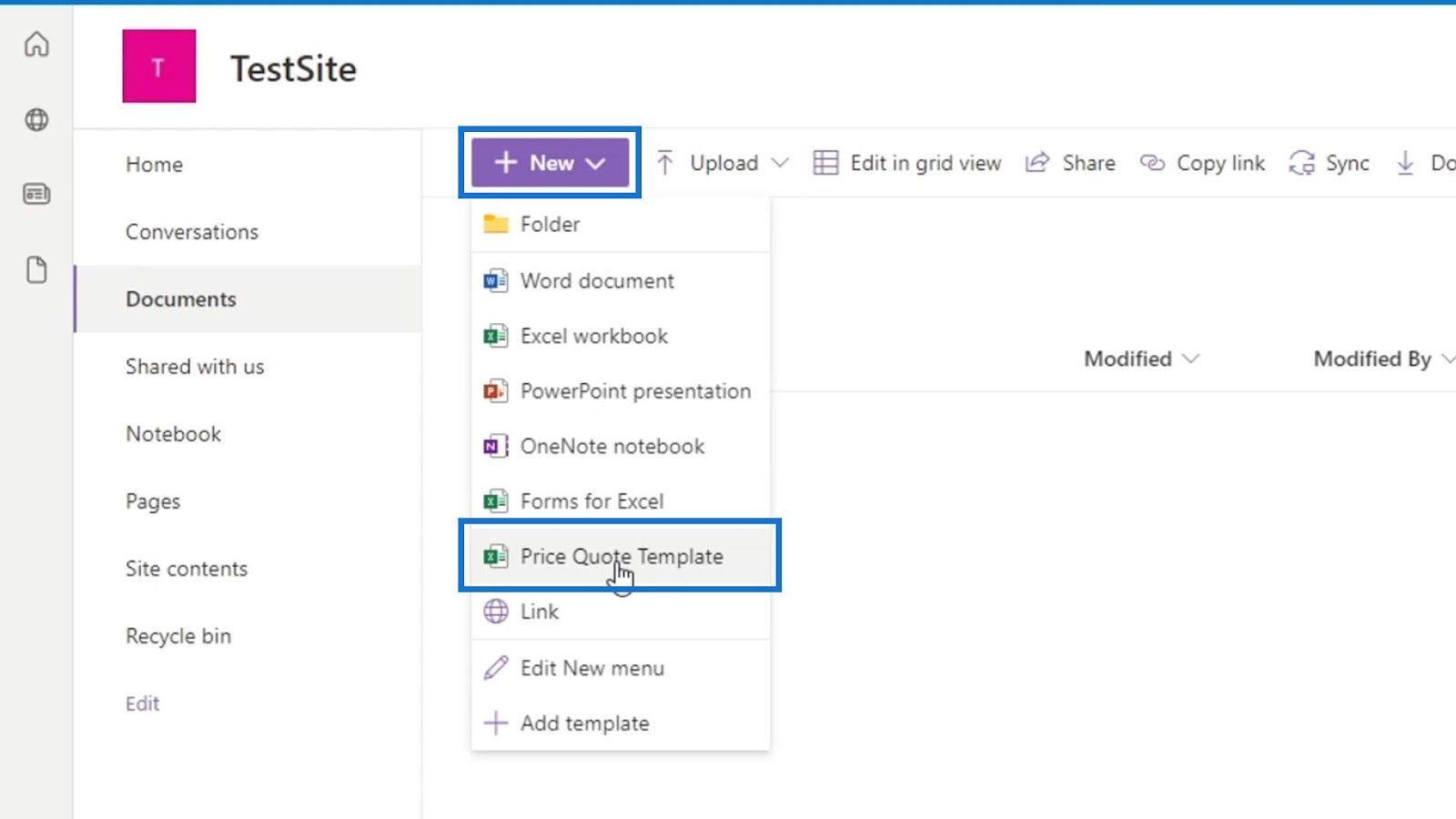
Task: Expand the Upload dropdown chevron
Action: coord(780,163)
